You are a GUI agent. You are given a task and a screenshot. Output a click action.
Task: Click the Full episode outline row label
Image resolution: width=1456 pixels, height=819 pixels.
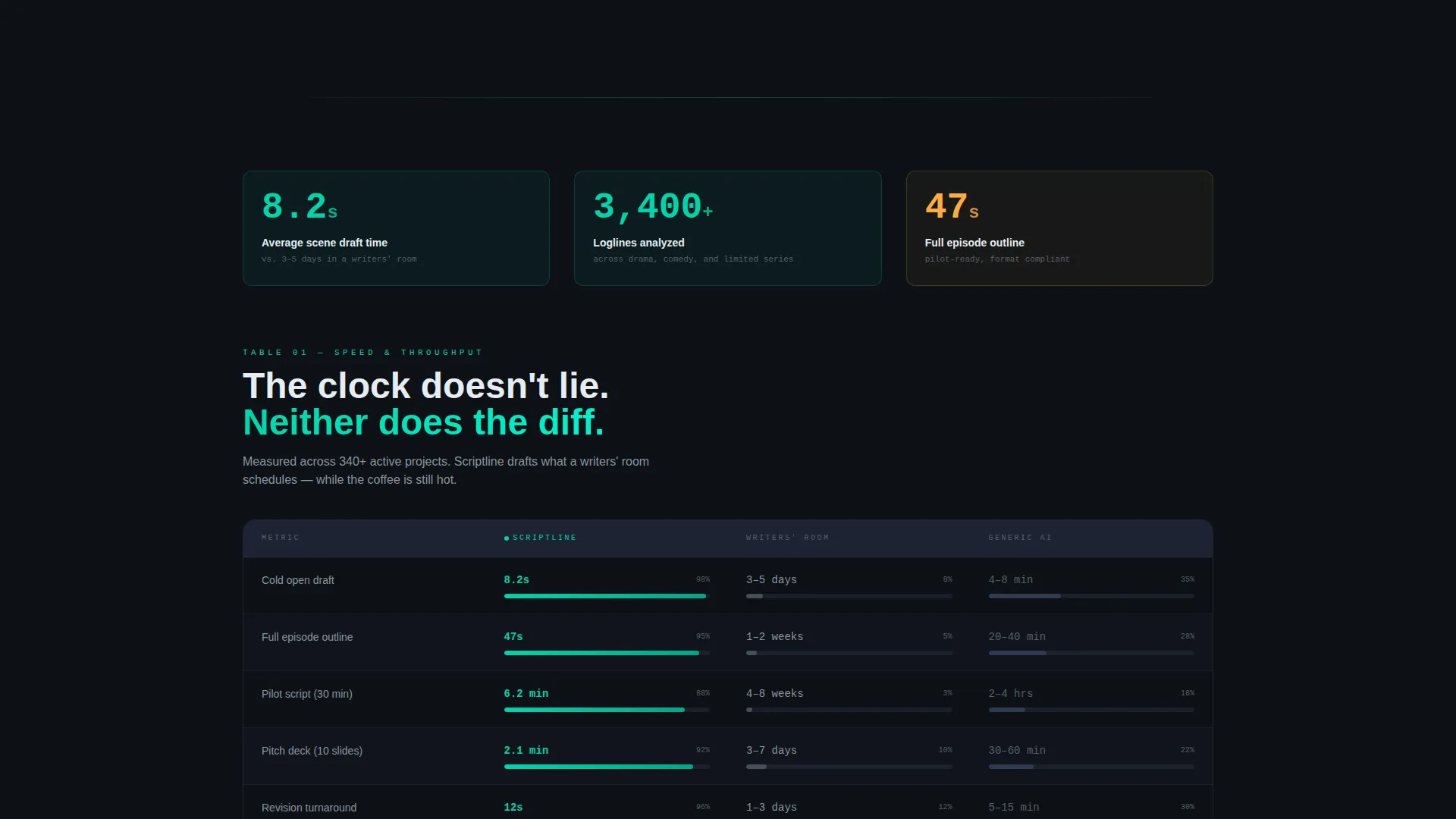click(x=307, y=637)
